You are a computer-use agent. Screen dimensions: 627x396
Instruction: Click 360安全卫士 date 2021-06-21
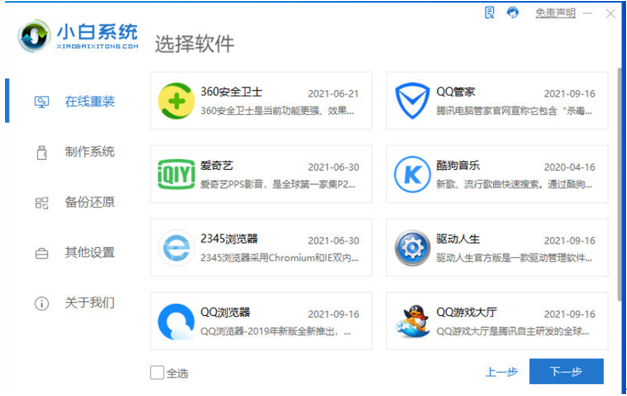click(x=333, y=94)
